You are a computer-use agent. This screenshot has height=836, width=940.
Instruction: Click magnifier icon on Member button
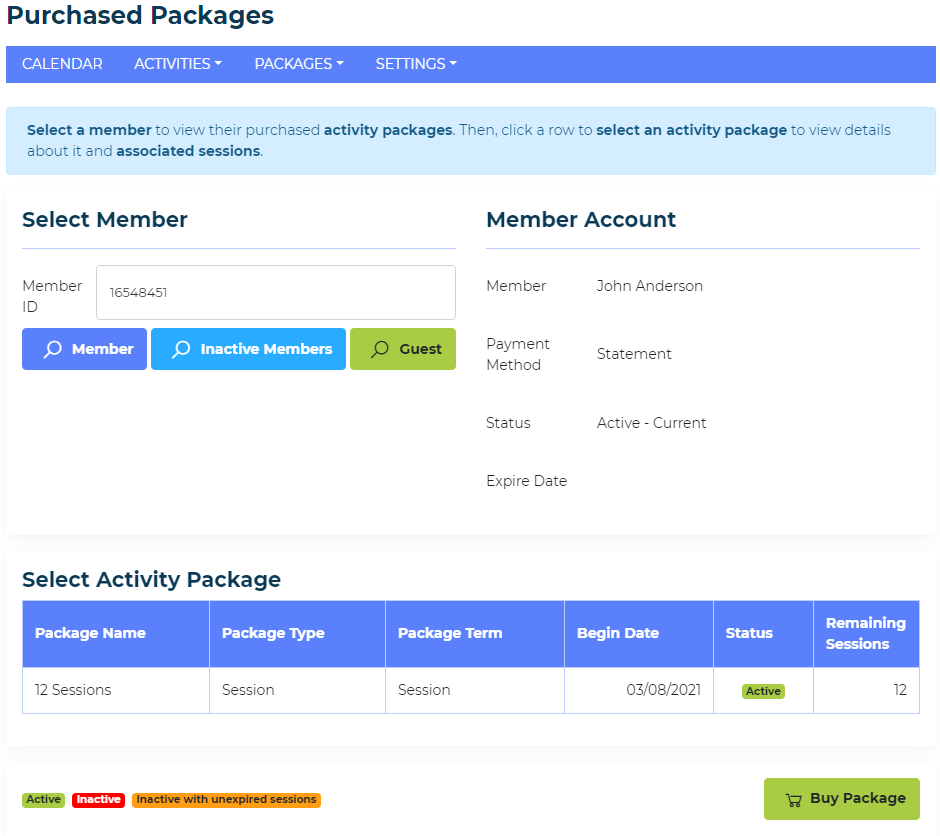tap(53, 349)
